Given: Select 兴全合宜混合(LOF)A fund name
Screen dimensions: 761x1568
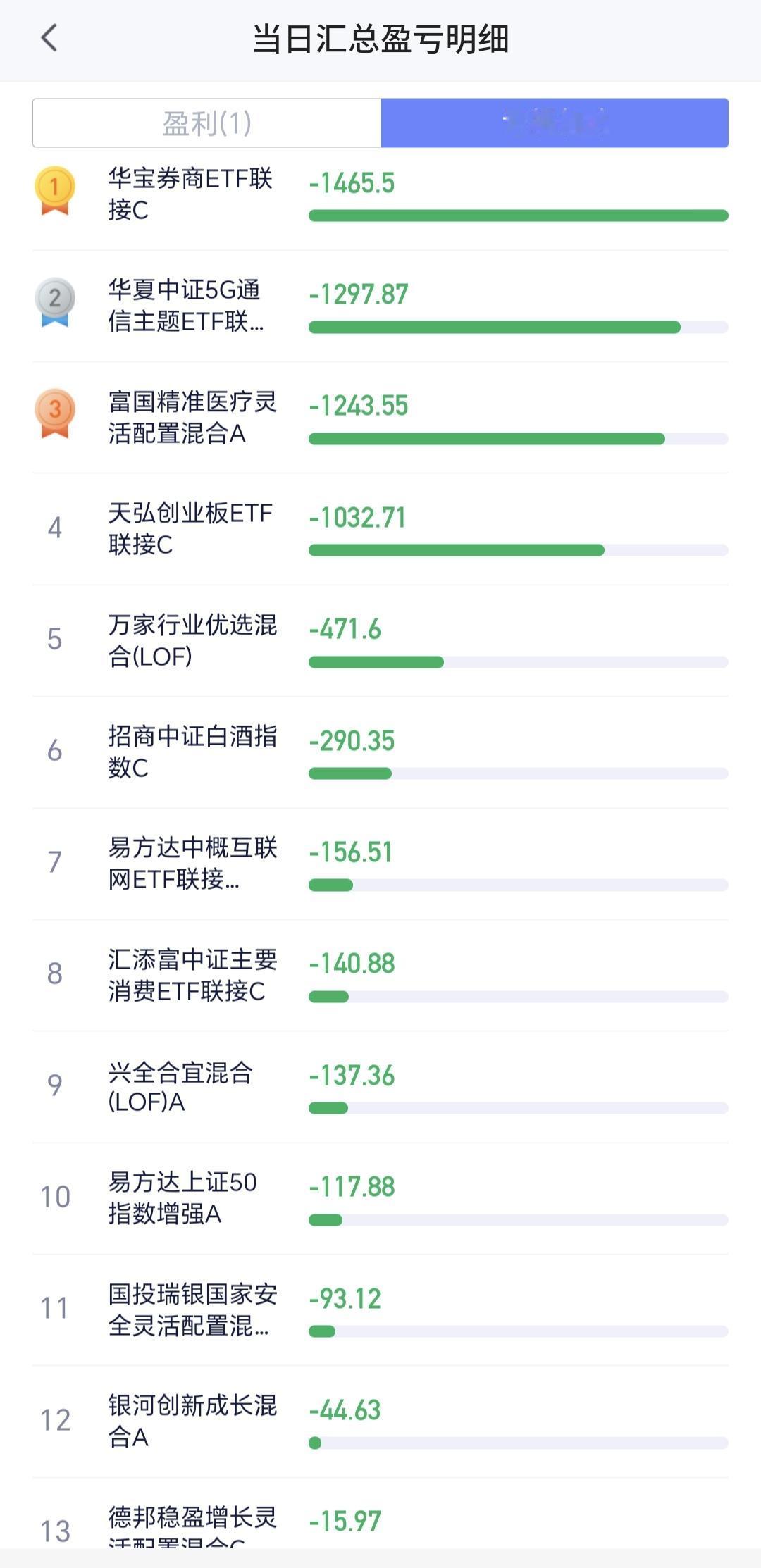Looking at the screenshot, I should [x=180, y=1086].
